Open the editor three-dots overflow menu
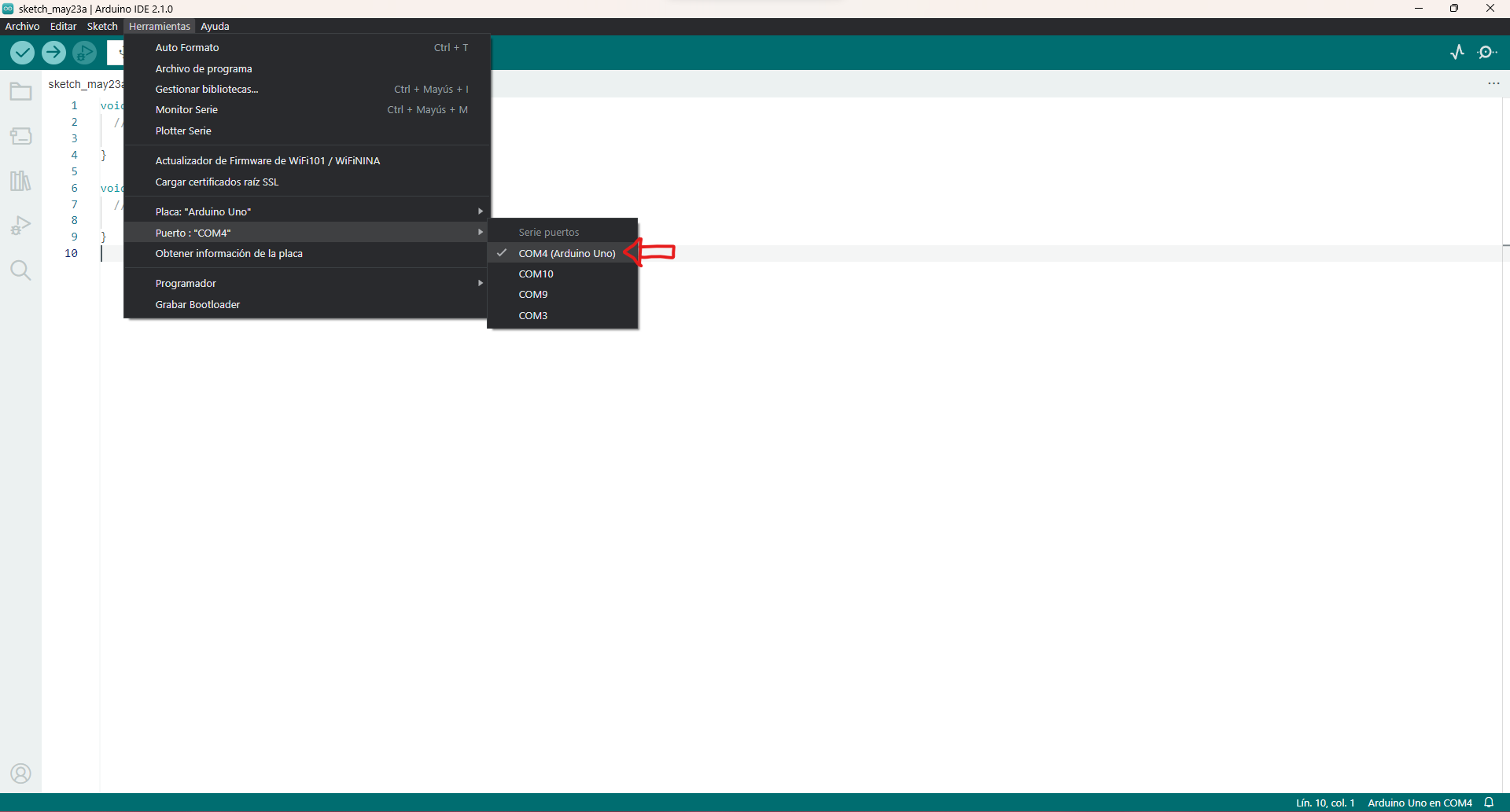 pyautogui.click(x=1493, y=83)
